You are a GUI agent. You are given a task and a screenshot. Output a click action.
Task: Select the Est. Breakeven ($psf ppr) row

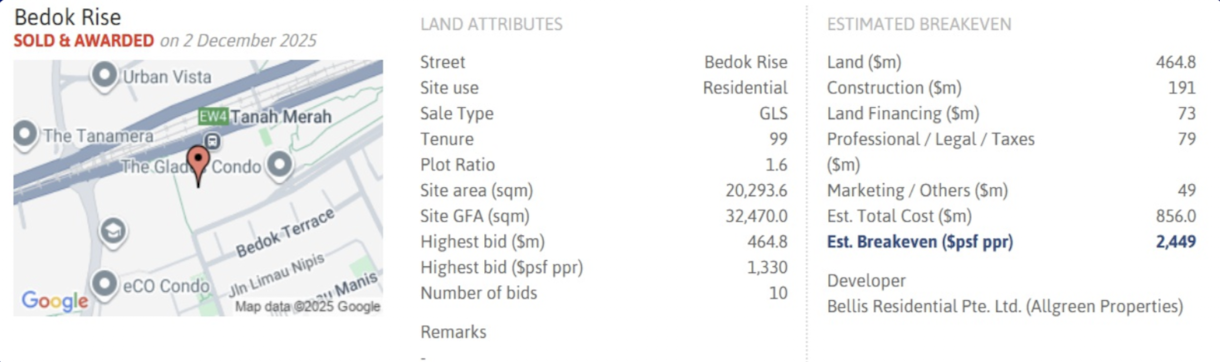coord(1011,241)
